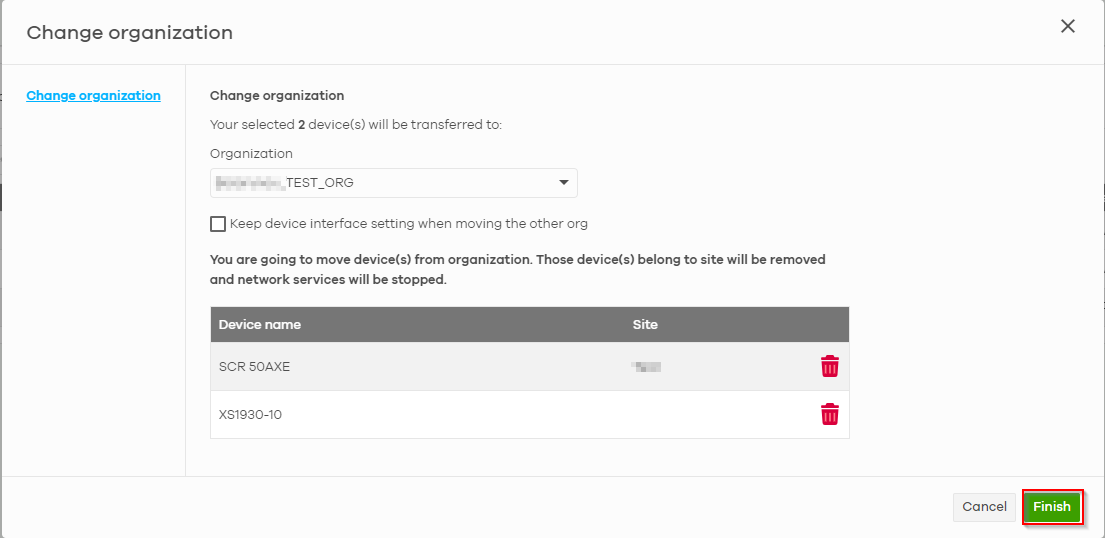Click the Organization field label

click(x=251, y=154)
